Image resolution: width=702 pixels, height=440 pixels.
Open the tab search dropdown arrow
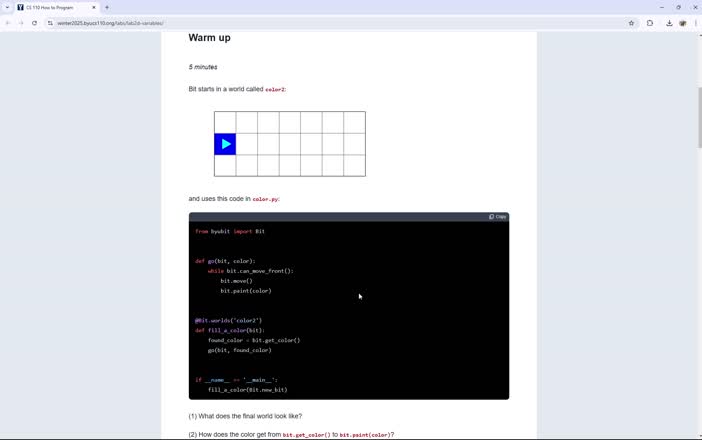click(x=7, y=7)
